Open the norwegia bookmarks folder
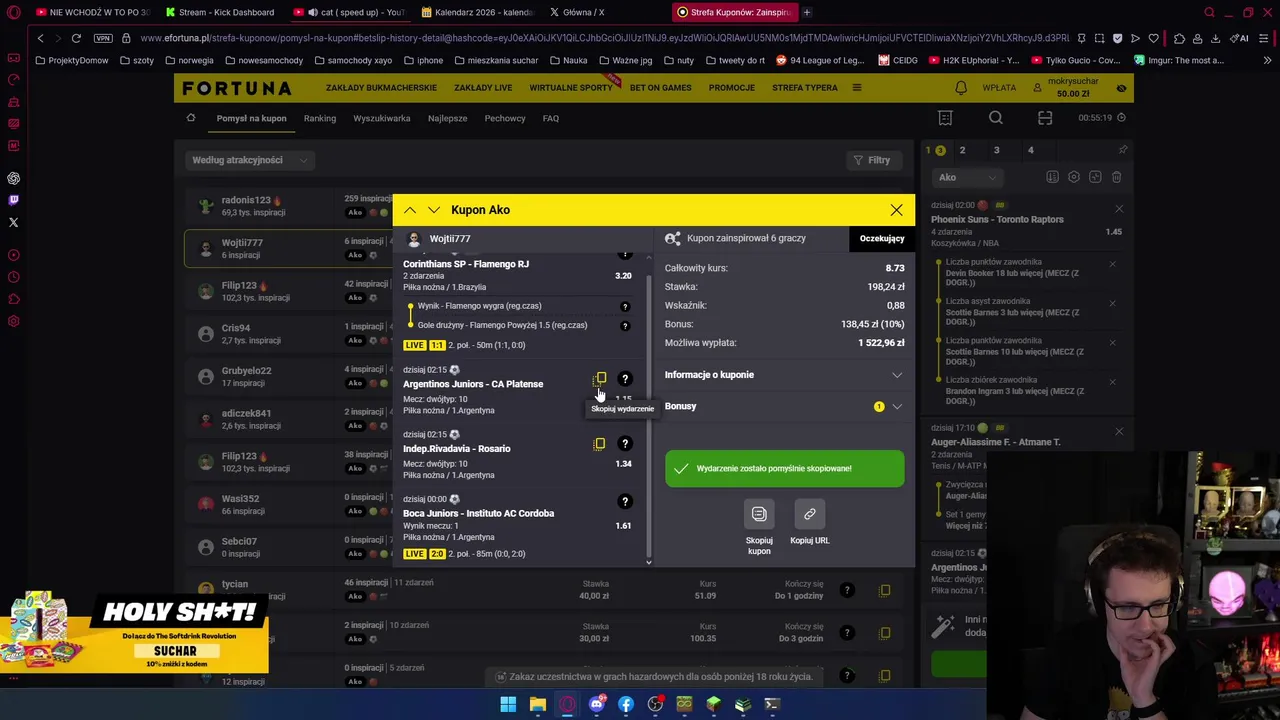Image resolution: width=1280 pixels, height=720 pixels. [x=190, y=60]
